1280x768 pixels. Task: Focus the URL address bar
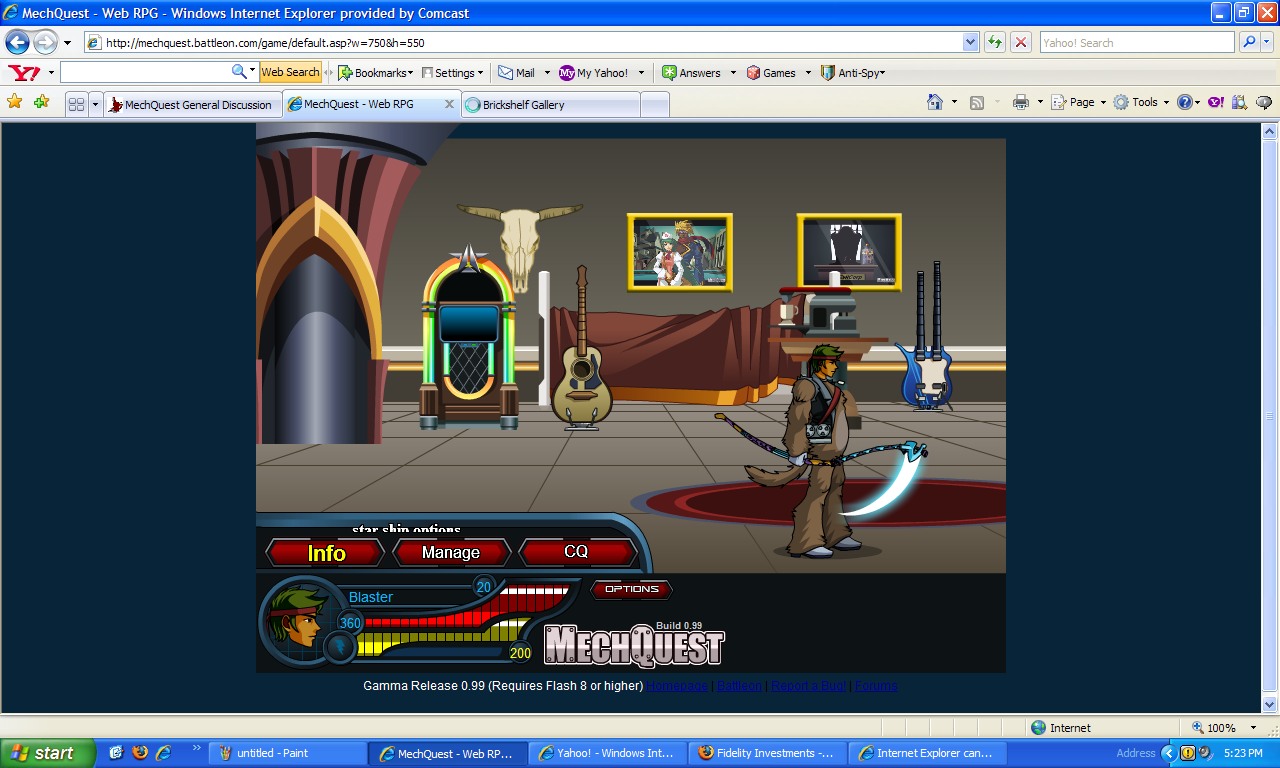(531, 43)
